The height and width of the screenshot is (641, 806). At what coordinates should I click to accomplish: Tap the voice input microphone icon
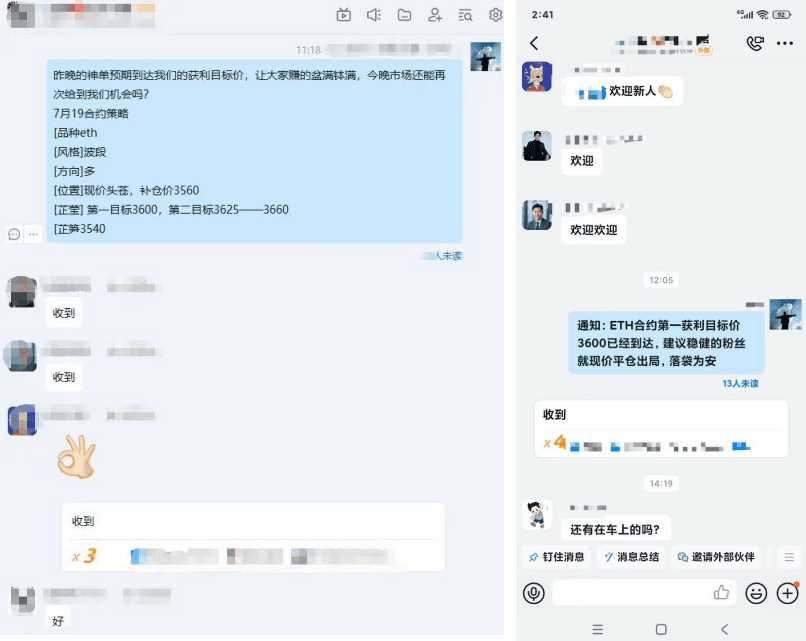(x=534, y=593)
